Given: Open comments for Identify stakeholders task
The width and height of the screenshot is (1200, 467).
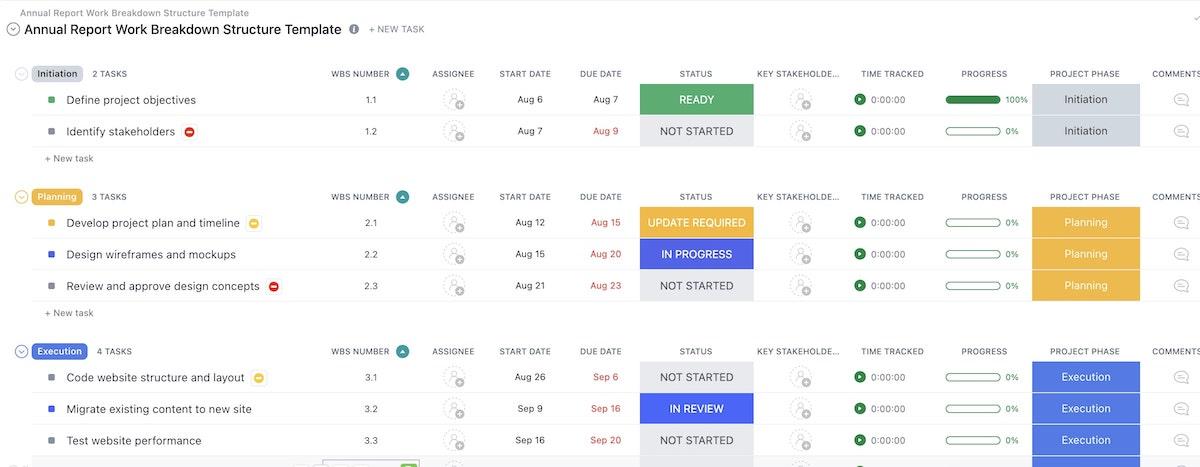Looking at the screenshot, I should point(1181,131).
